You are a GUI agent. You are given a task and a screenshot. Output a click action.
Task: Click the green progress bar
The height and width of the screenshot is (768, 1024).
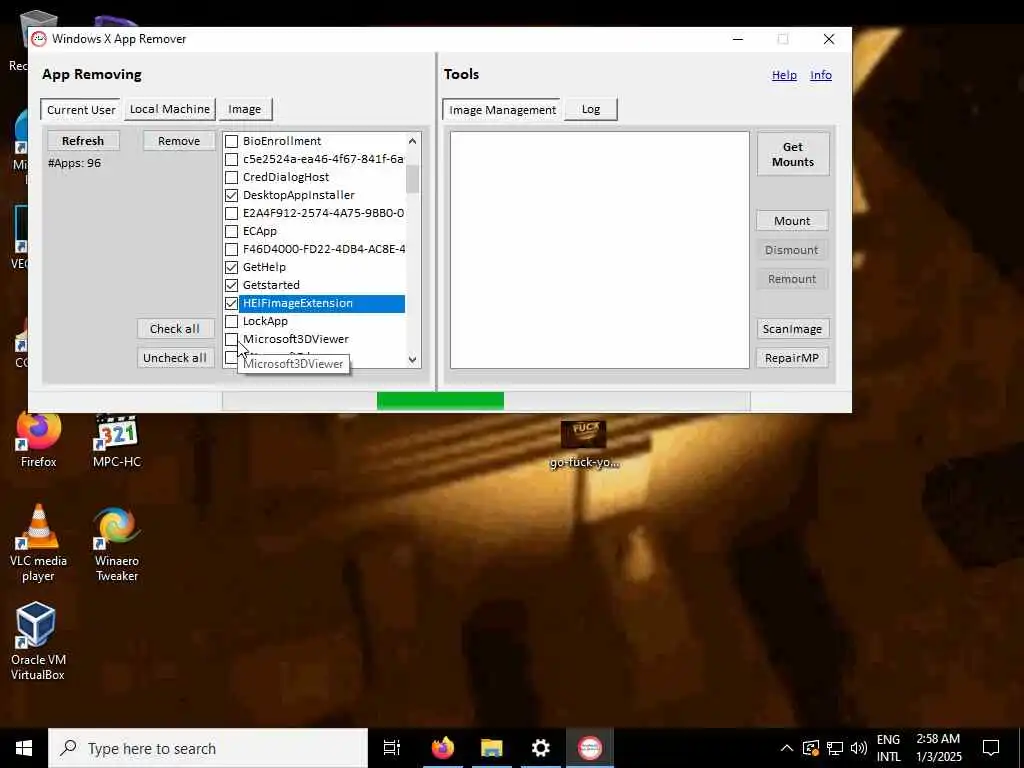pos(440,401)
